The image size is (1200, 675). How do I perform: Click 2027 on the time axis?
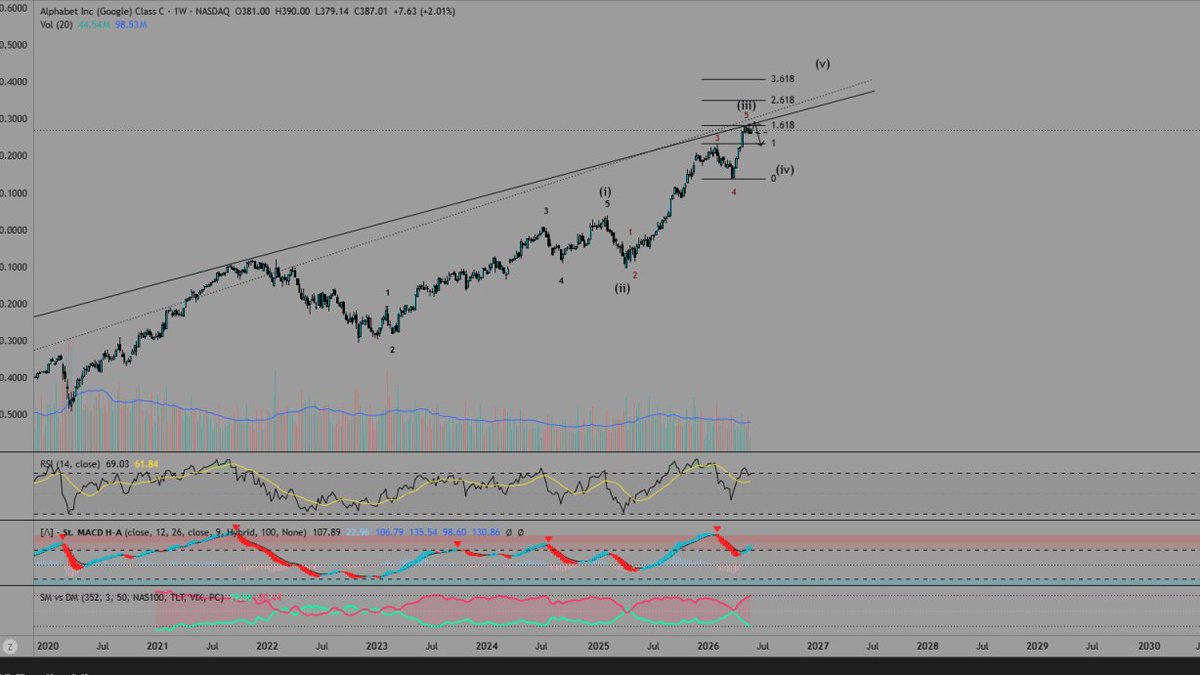[x=817, y=647]
